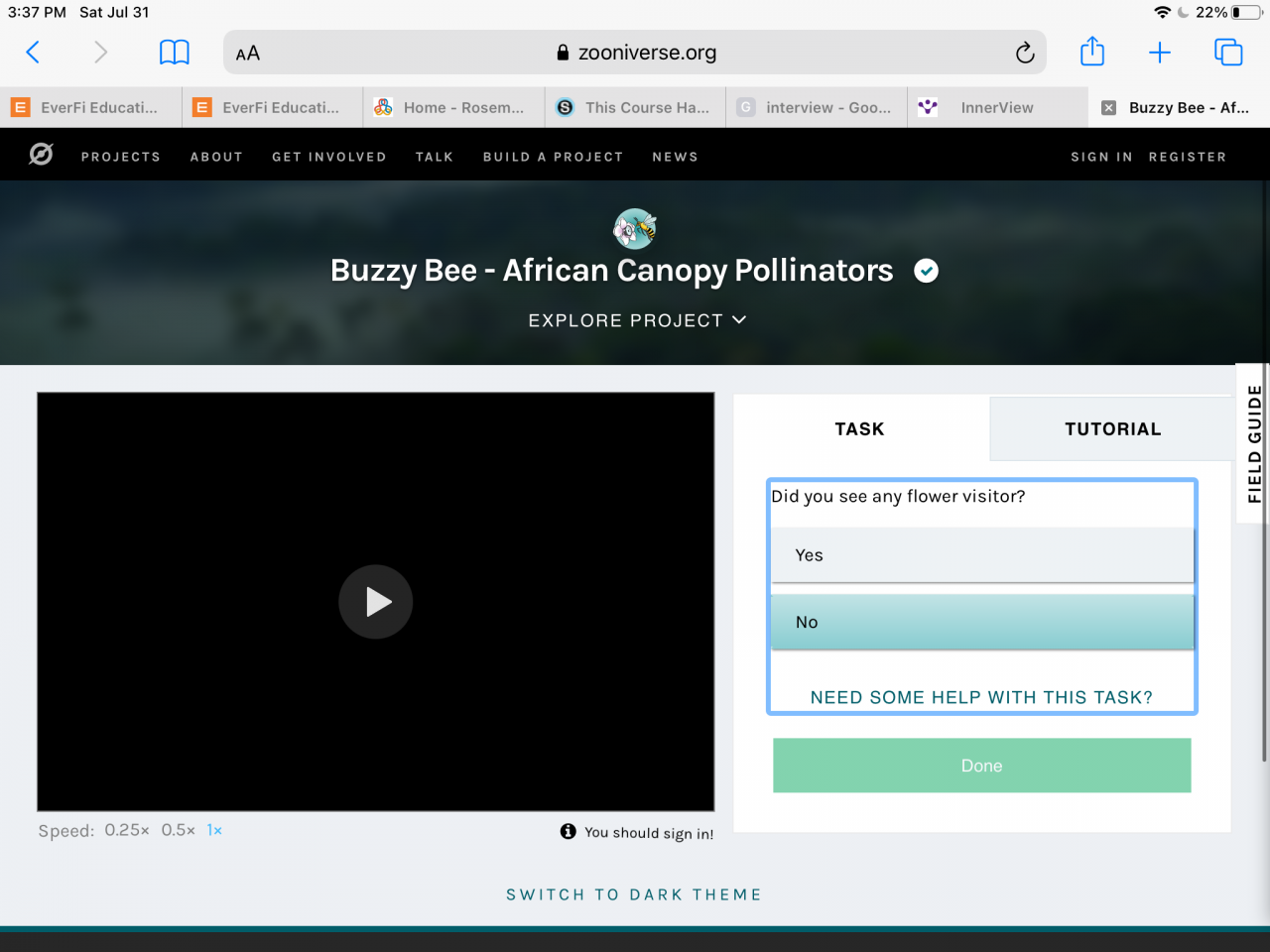Open ABOUT in navigation bar

pos(216,157)
